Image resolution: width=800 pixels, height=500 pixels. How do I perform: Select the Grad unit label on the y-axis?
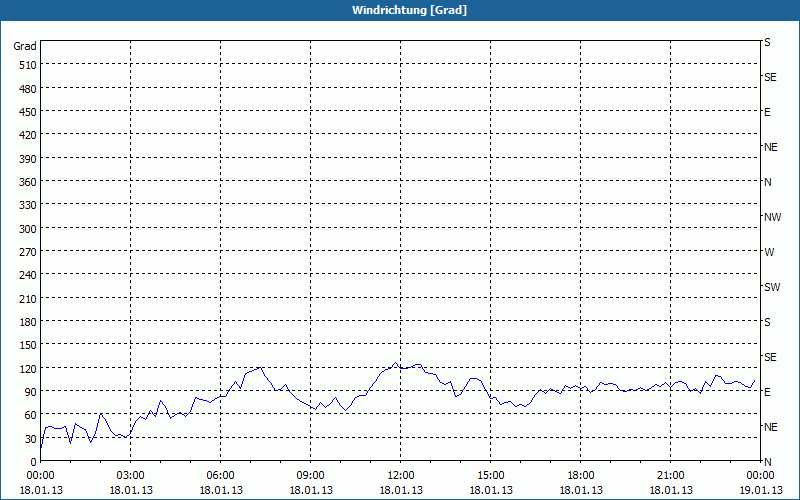(25, 46)
